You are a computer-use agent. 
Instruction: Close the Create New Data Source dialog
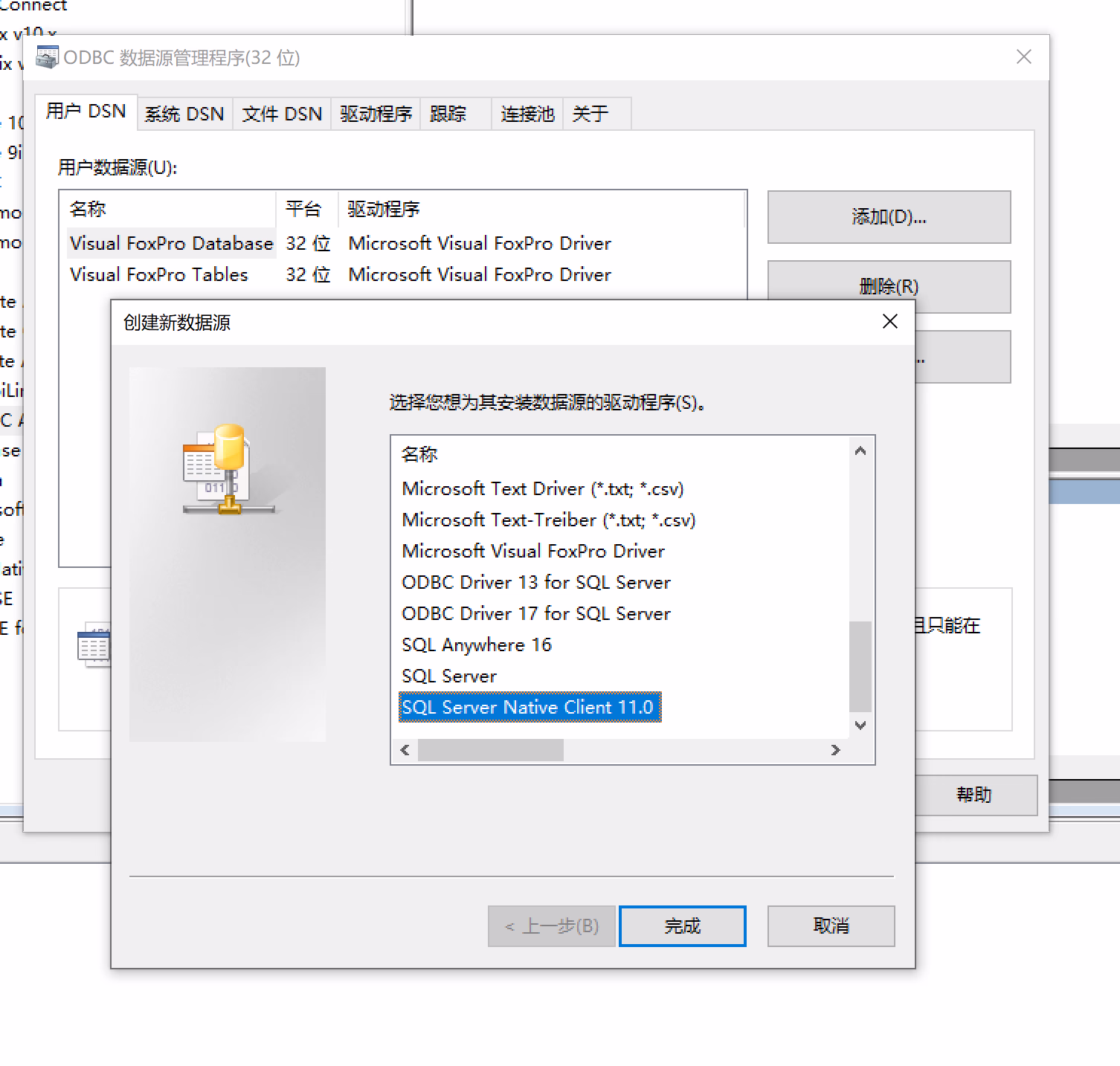889,321
